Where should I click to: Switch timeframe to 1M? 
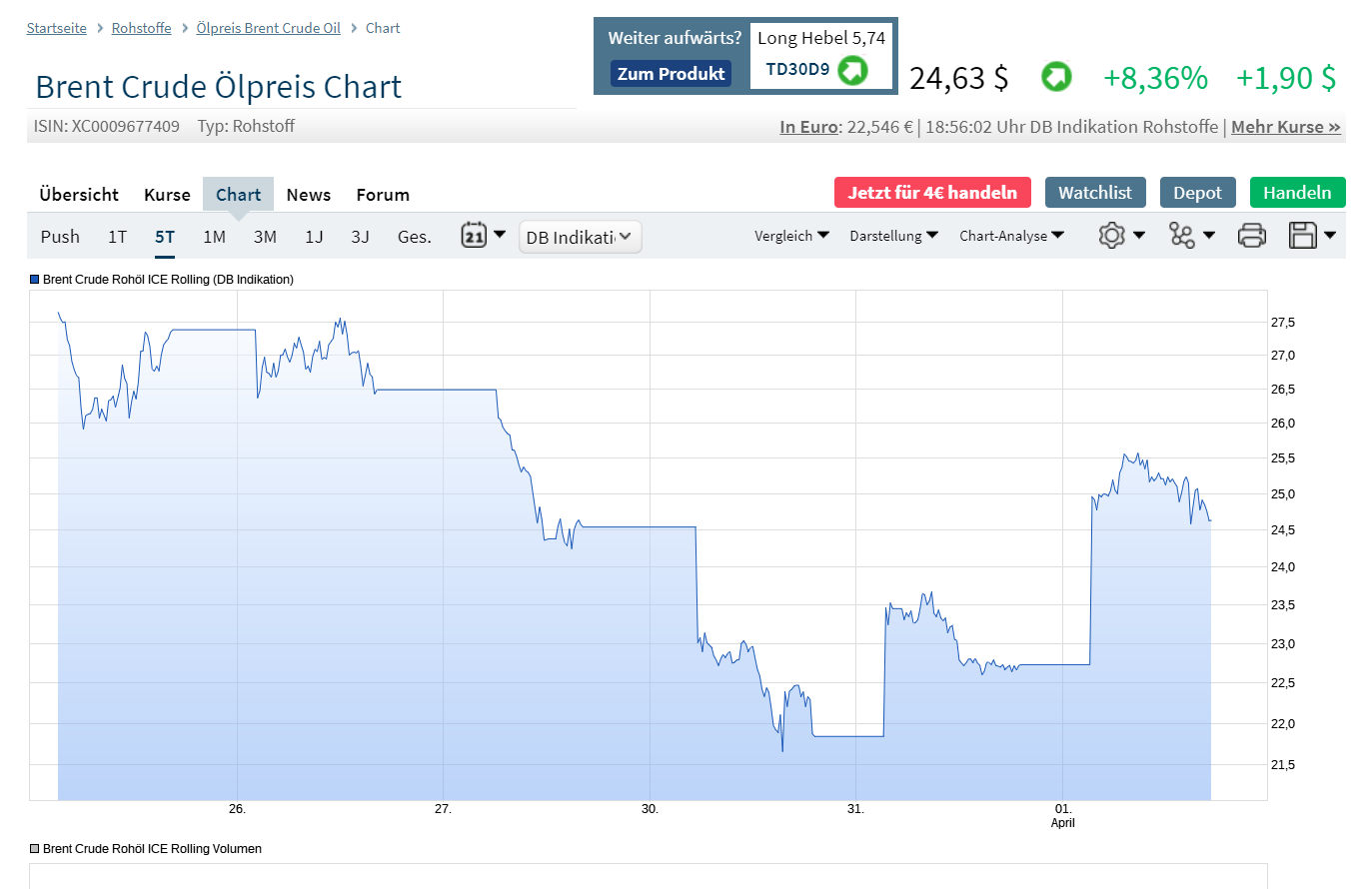click(x=214, y=237)
